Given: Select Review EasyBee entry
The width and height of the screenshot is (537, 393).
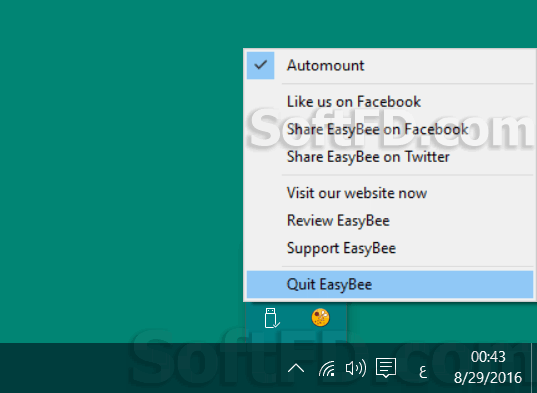Looking at the screenshot, I should coord(390,220).
